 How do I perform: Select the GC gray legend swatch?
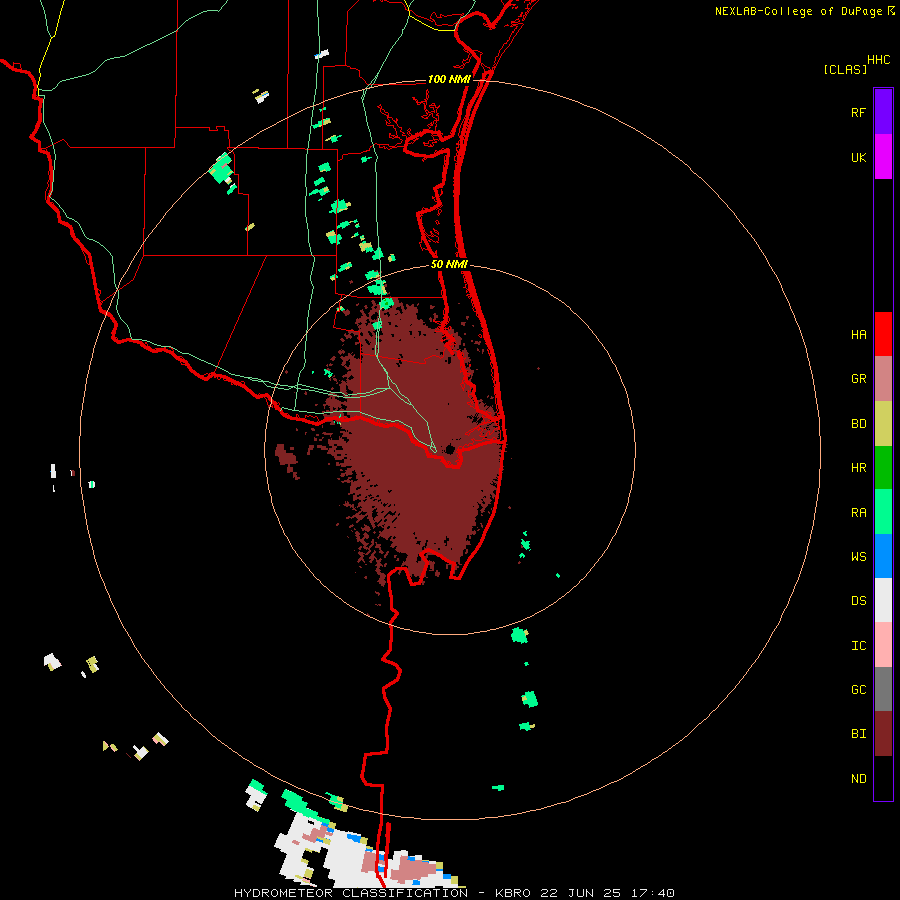883,689
